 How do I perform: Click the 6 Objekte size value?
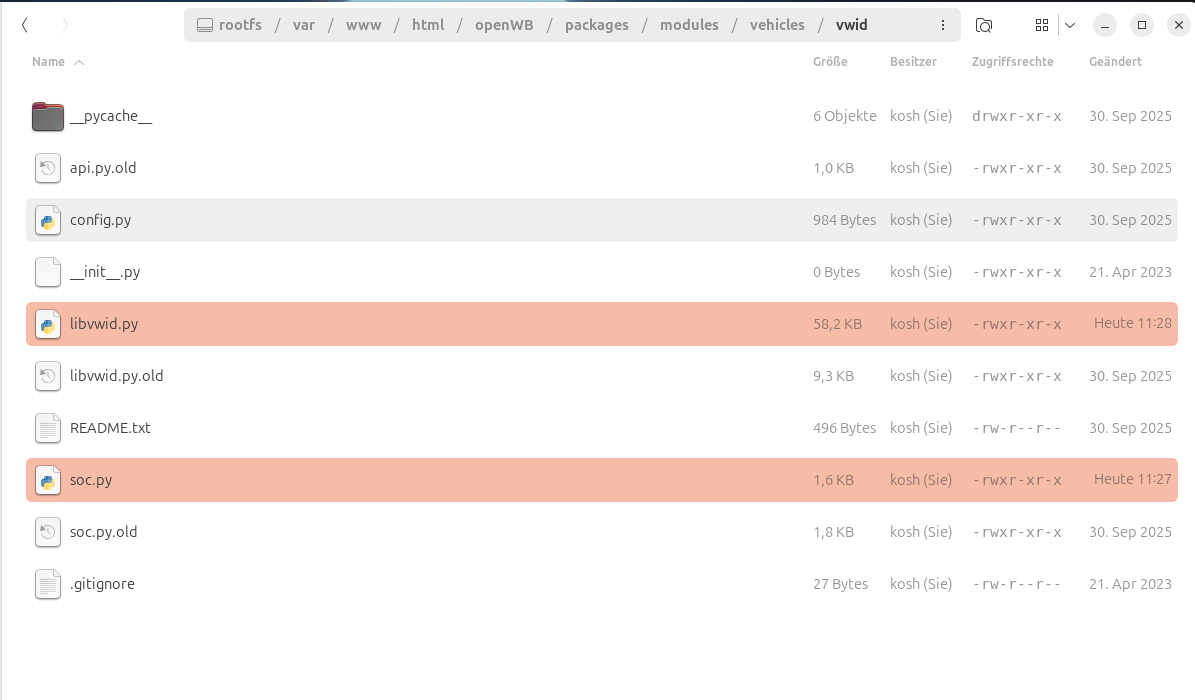pyautogui.click(x=844, y=116)
